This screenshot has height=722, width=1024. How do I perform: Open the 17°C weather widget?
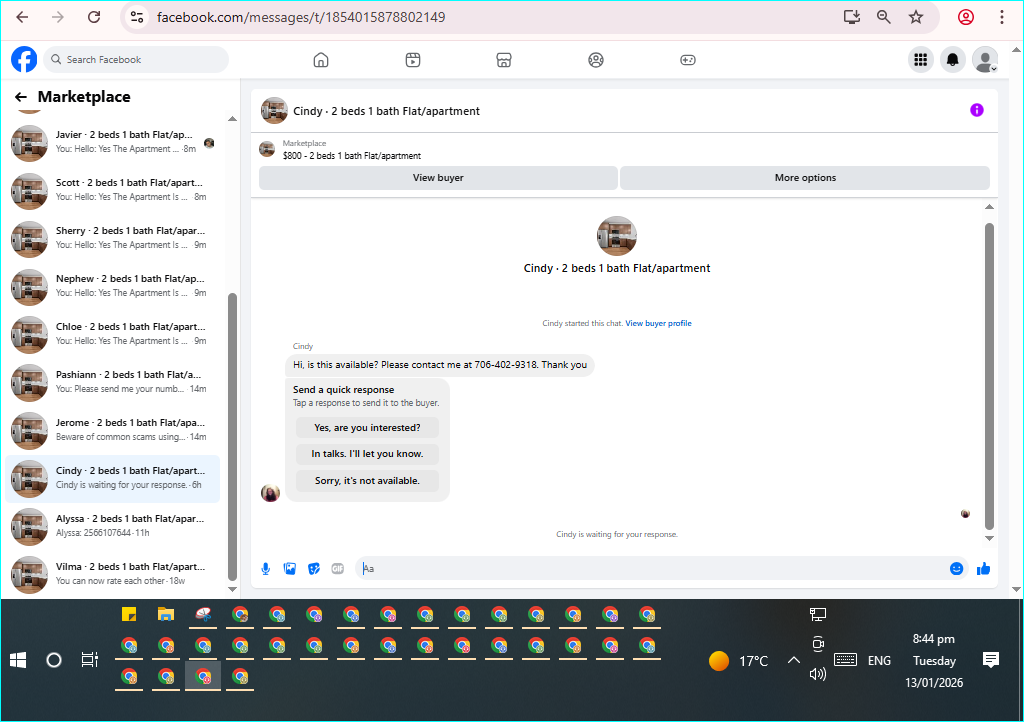(x=739, y=661)
